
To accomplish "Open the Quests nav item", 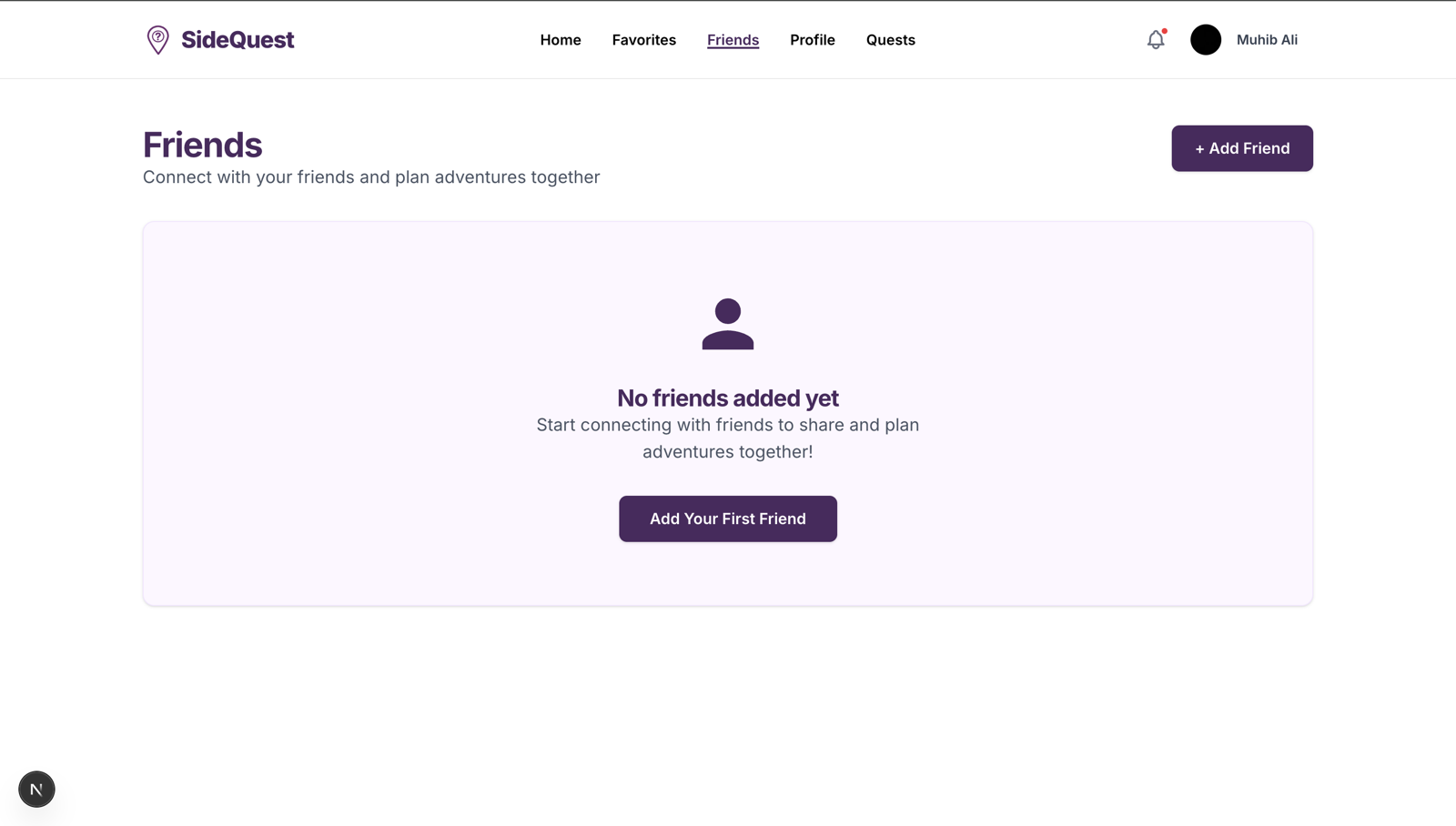I will click(891, 40).
